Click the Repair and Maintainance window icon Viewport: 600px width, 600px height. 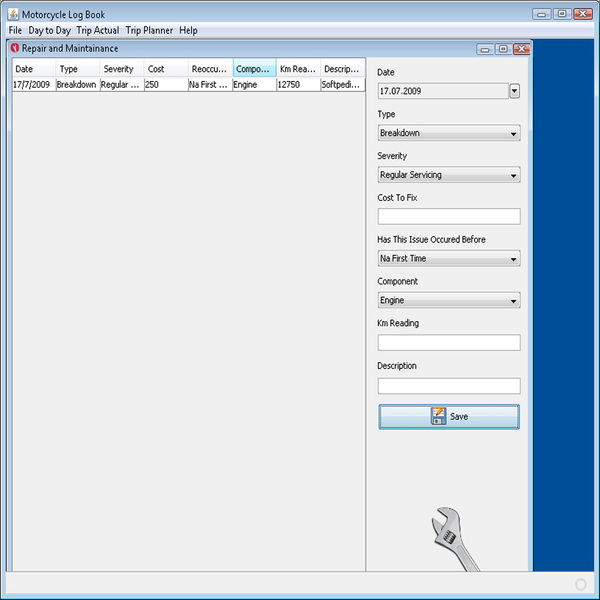(15, 48)
